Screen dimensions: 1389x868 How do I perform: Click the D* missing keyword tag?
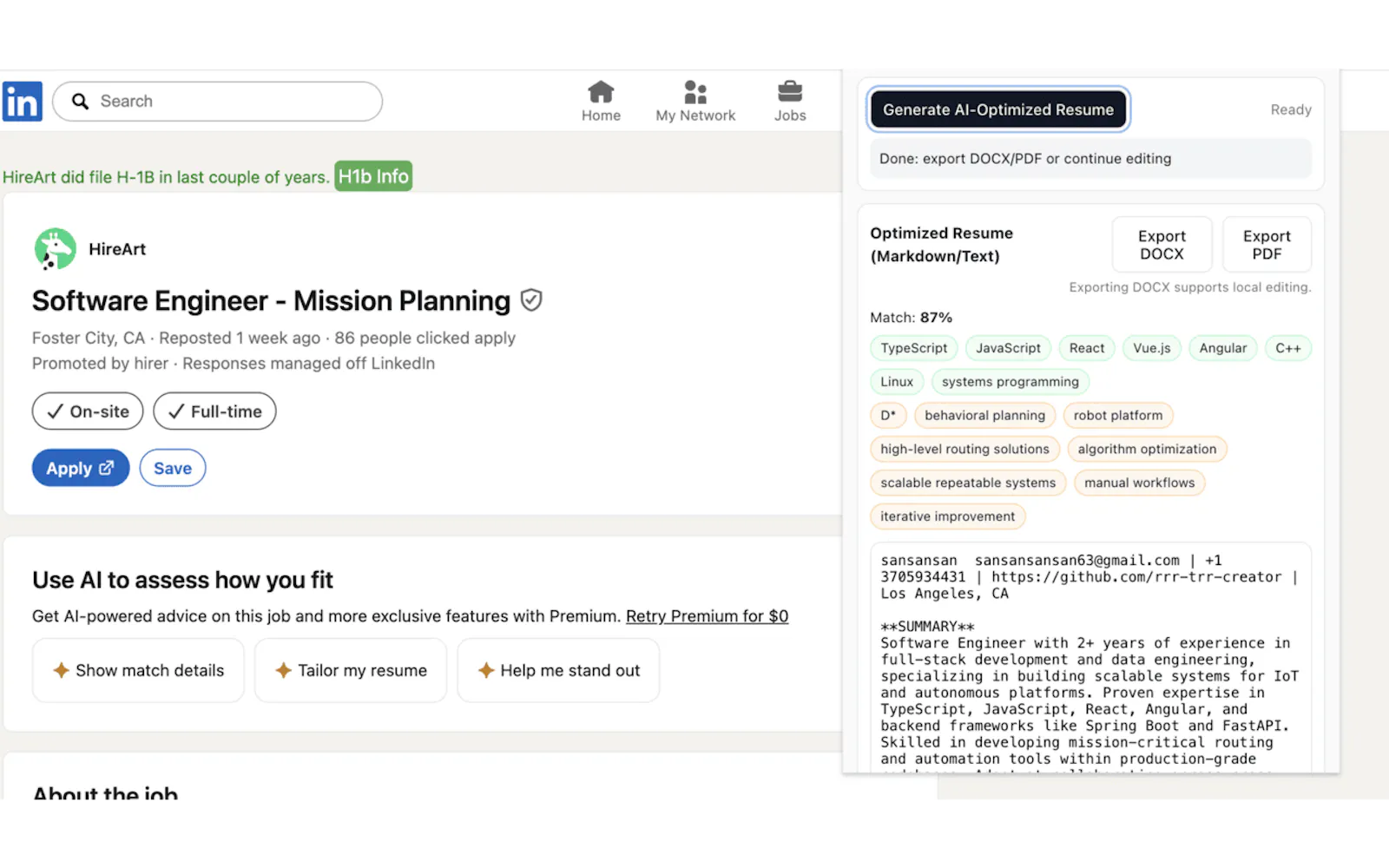(888, 416)
